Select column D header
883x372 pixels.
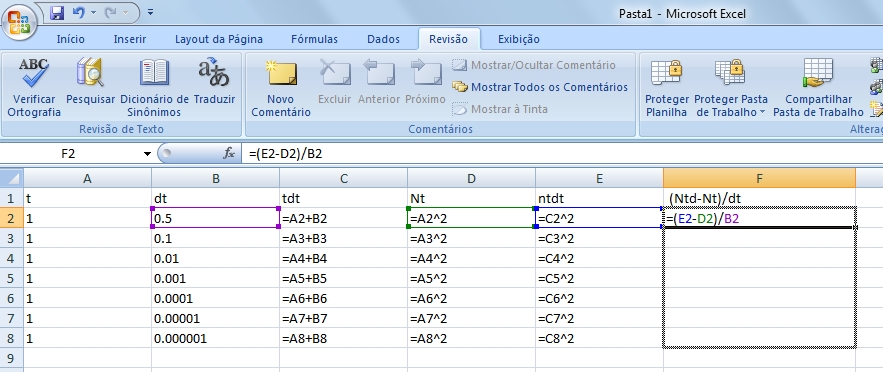point(471,178)
